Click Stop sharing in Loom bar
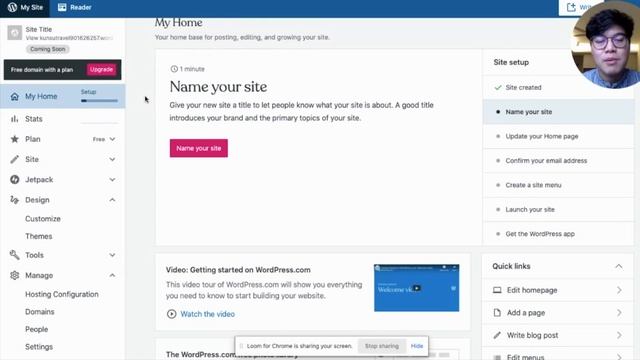The width and height of the screenshot is (640, 360). pyautogui.click(x=382, y=346)
